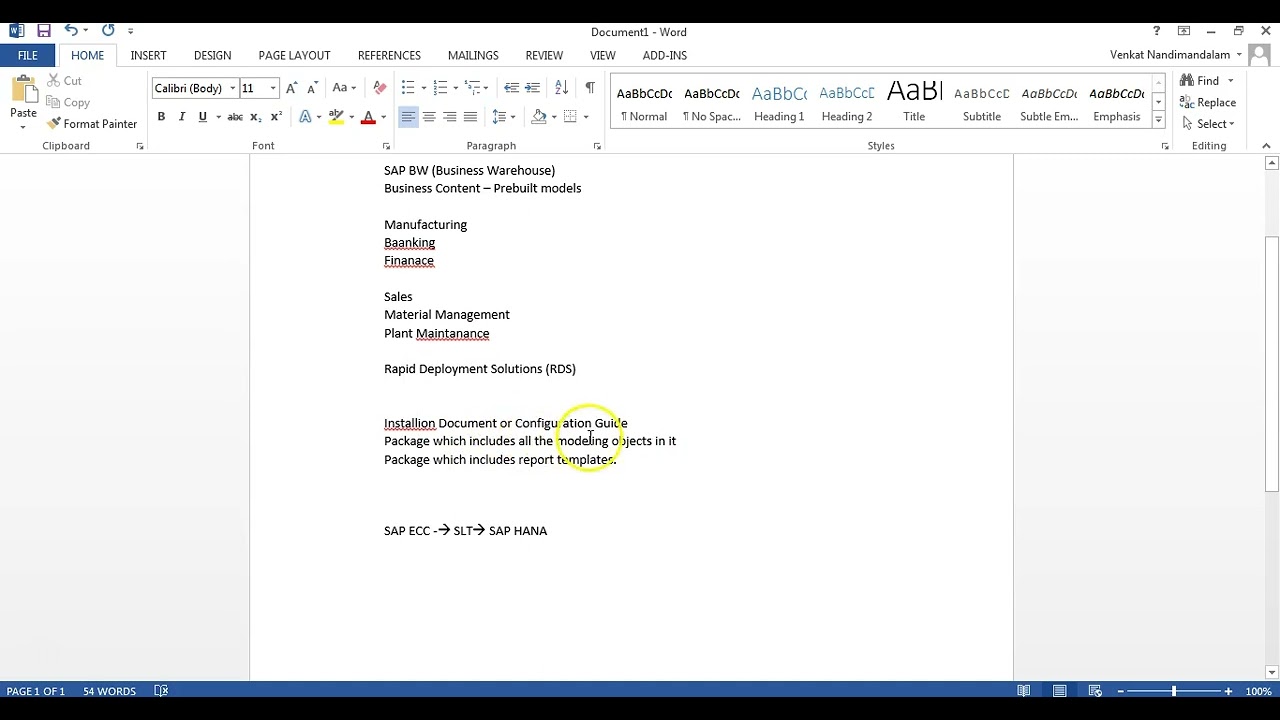Screen dimensions: 1280x720
Task: Click the Redo icon in title bar
Action: pos(108,31)
